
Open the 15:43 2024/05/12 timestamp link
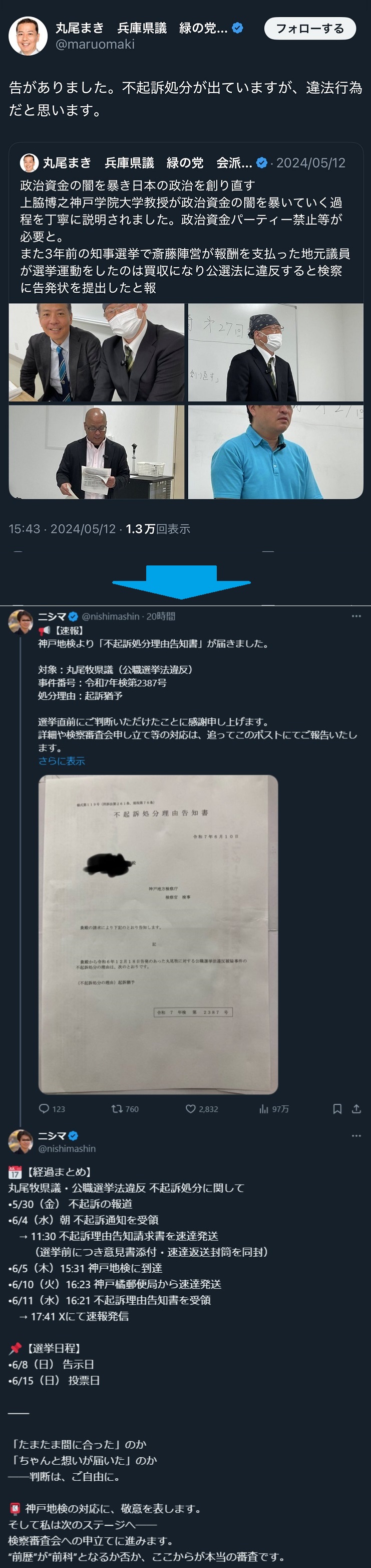[x=62, y=529]
